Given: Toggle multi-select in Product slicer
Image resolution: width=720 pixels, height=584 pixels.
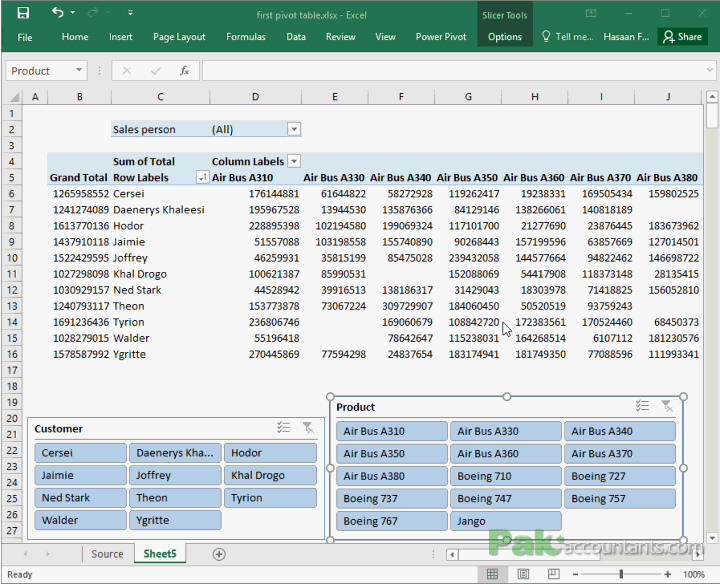Looking at the screenshot, I should click(x=642, y=406).
